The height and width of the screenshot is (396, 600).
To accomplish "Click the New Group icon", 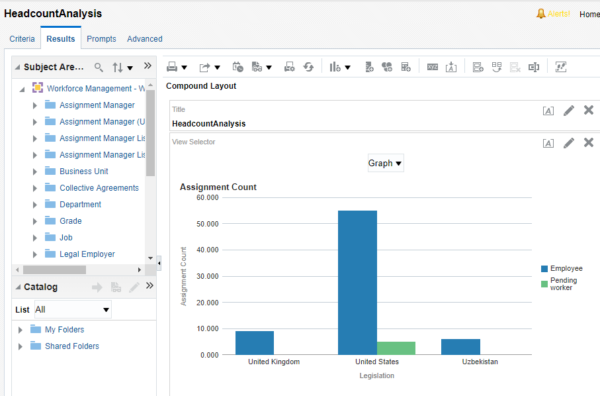I will (369, 67).
